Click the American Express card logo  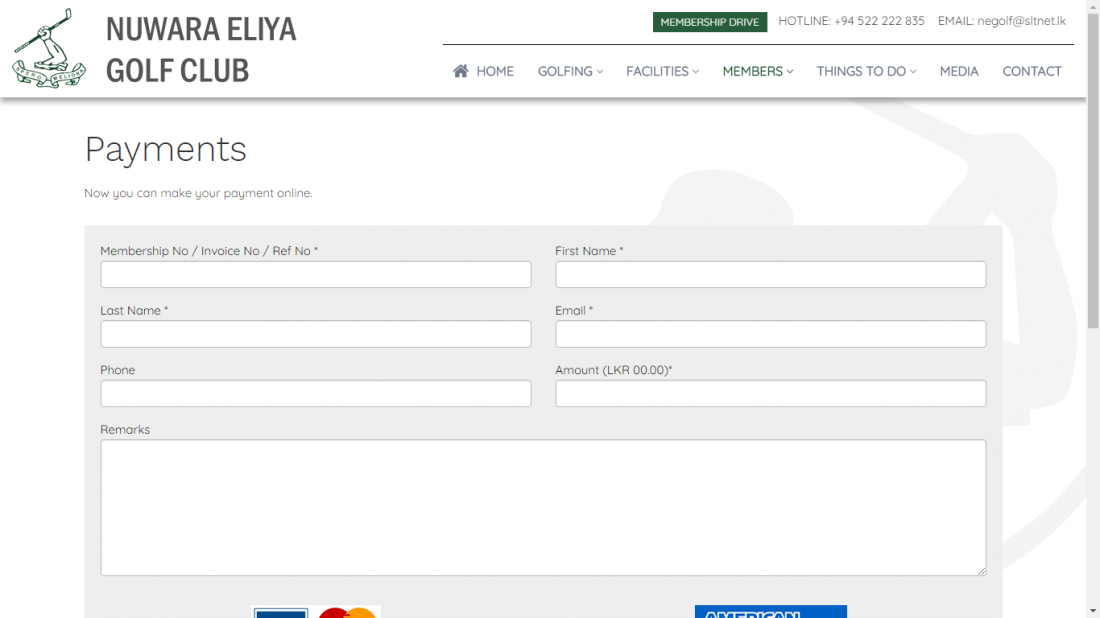pos(770,611)
